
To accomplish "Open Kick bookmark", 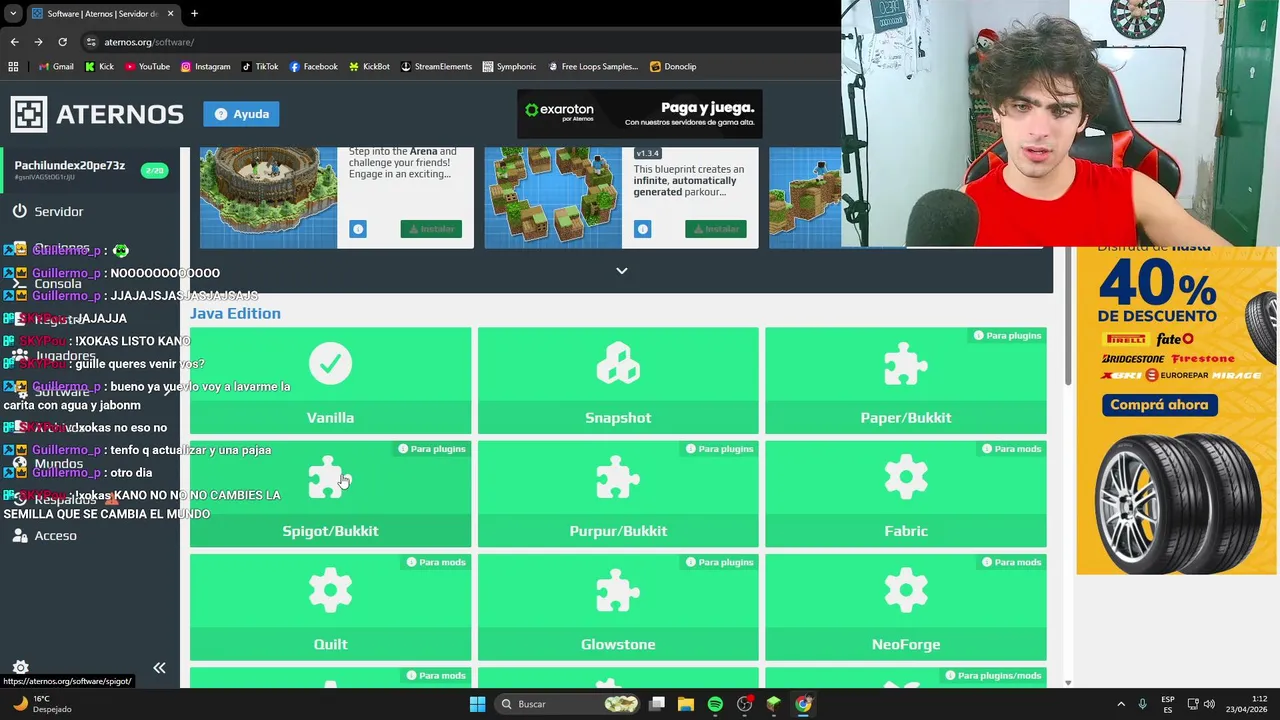I will click(99, 67).
